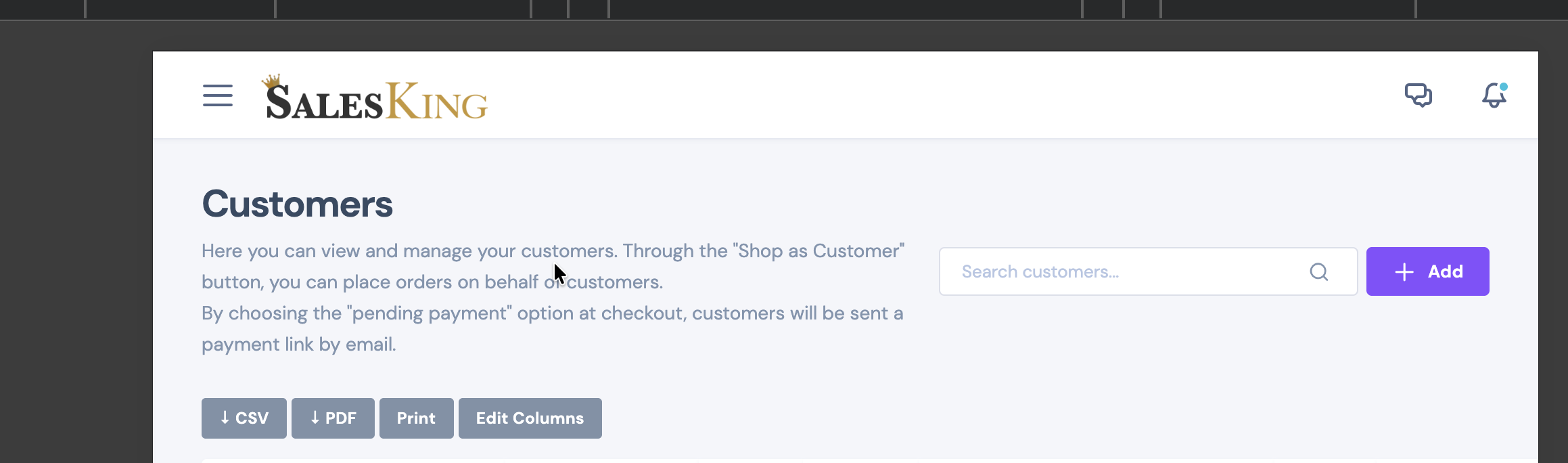Focus the Search customers text field
The width and height of the screenshot is (1568, 463).
(1148, 271)
